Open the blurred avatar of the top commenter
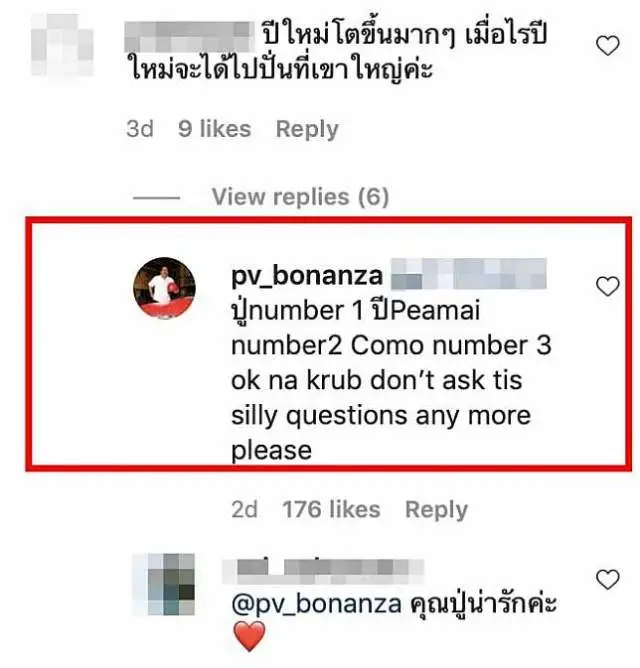The width and height of the screenshot is (640, 668). [x=62, y=45]
